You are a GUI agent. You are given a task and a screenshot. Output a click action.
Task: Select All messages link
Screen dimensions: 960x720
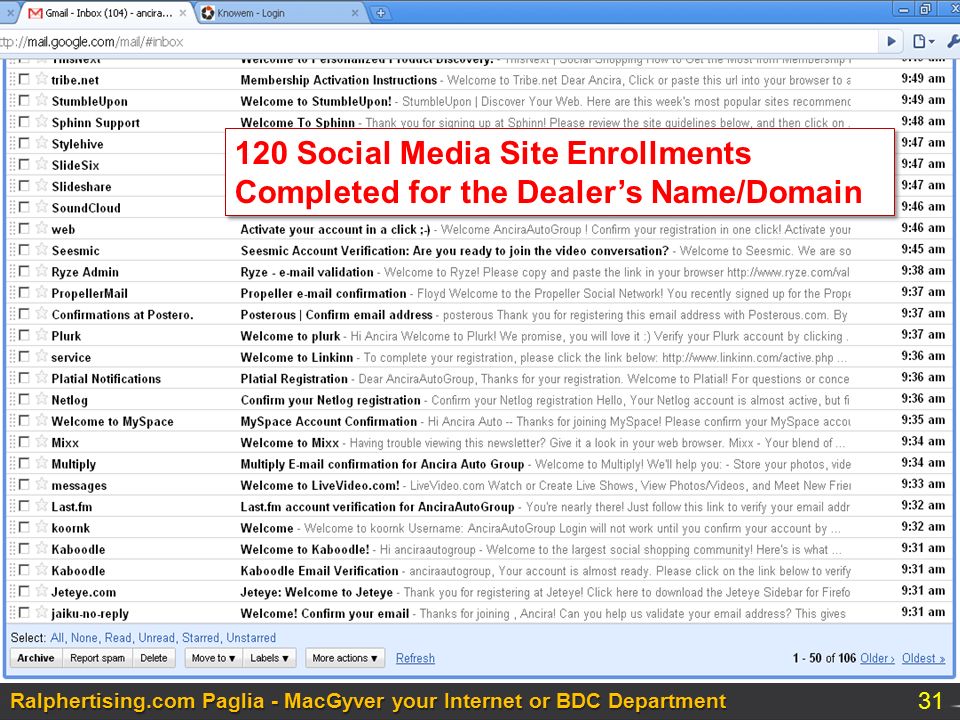coord(58,637)
